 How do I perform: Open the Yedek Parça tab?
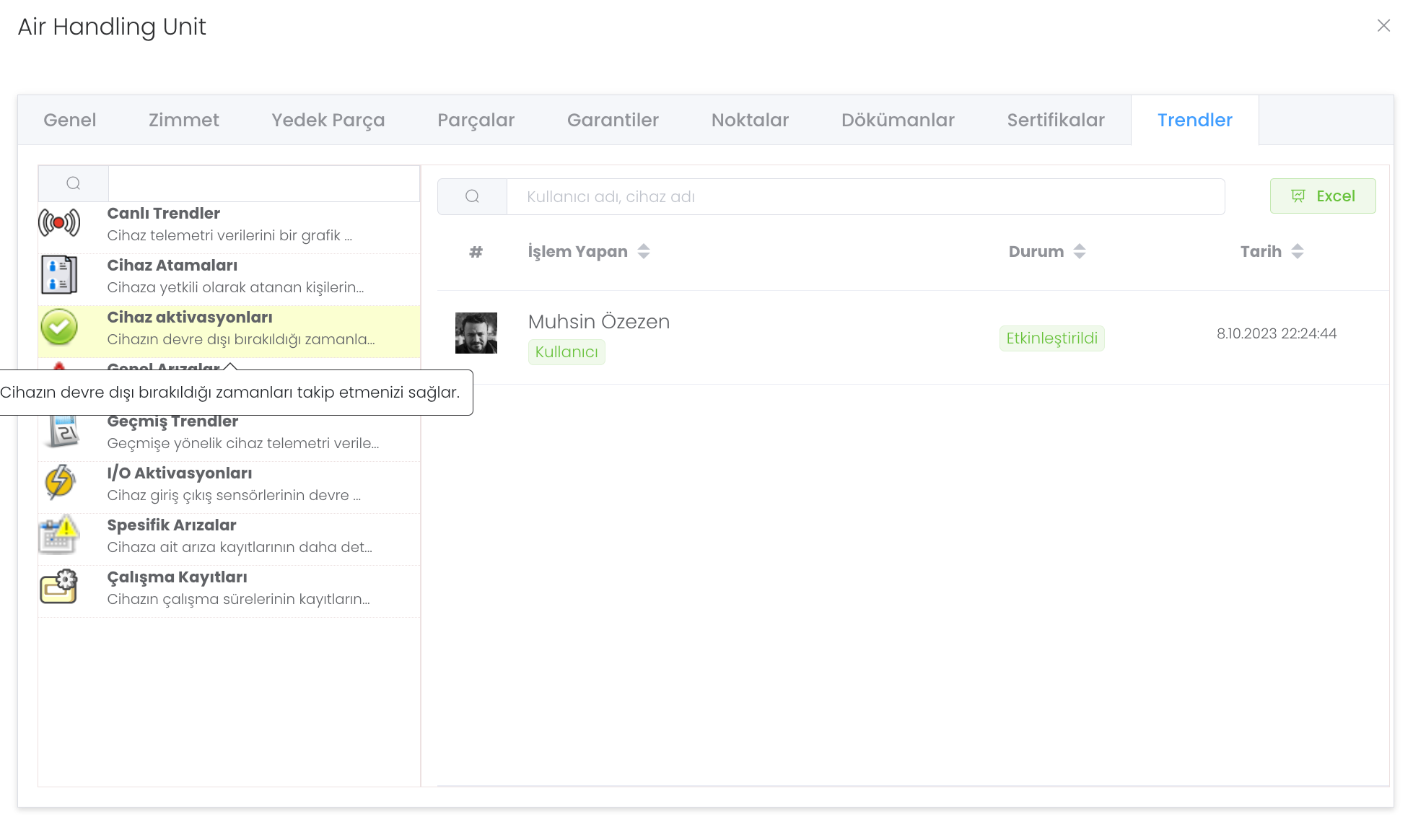328,120
